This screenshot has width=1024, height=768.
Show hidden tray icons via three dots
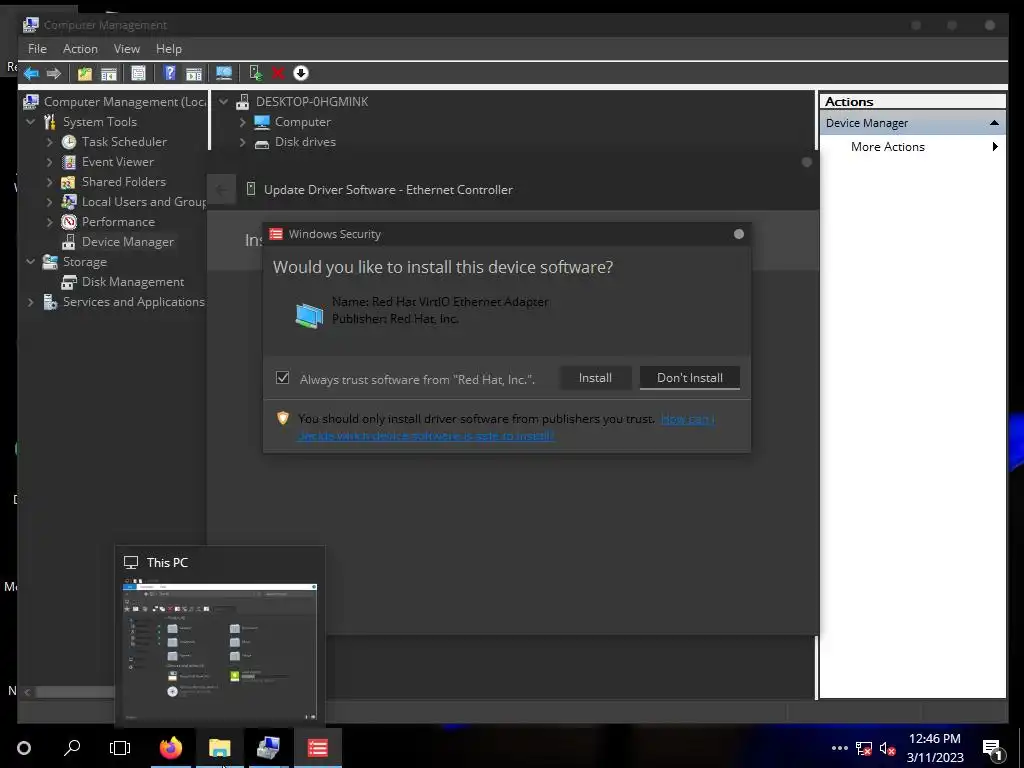[x=840, y=748]
